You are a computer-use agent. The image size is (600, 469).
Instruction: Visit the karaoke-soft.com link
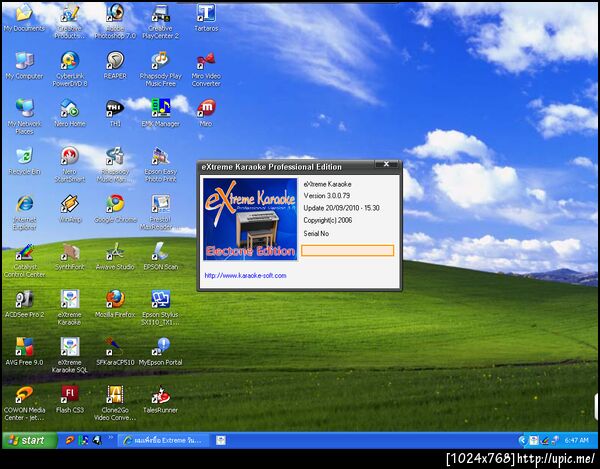point(245,275)
